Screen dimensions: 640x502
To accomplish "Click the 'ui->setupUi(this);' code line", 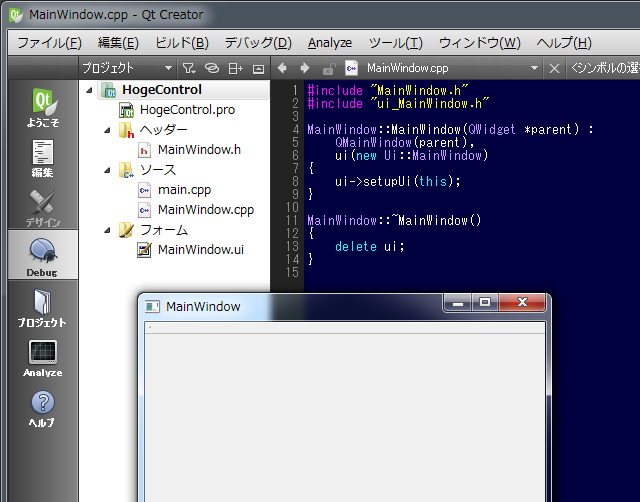I will click(398, 181).
